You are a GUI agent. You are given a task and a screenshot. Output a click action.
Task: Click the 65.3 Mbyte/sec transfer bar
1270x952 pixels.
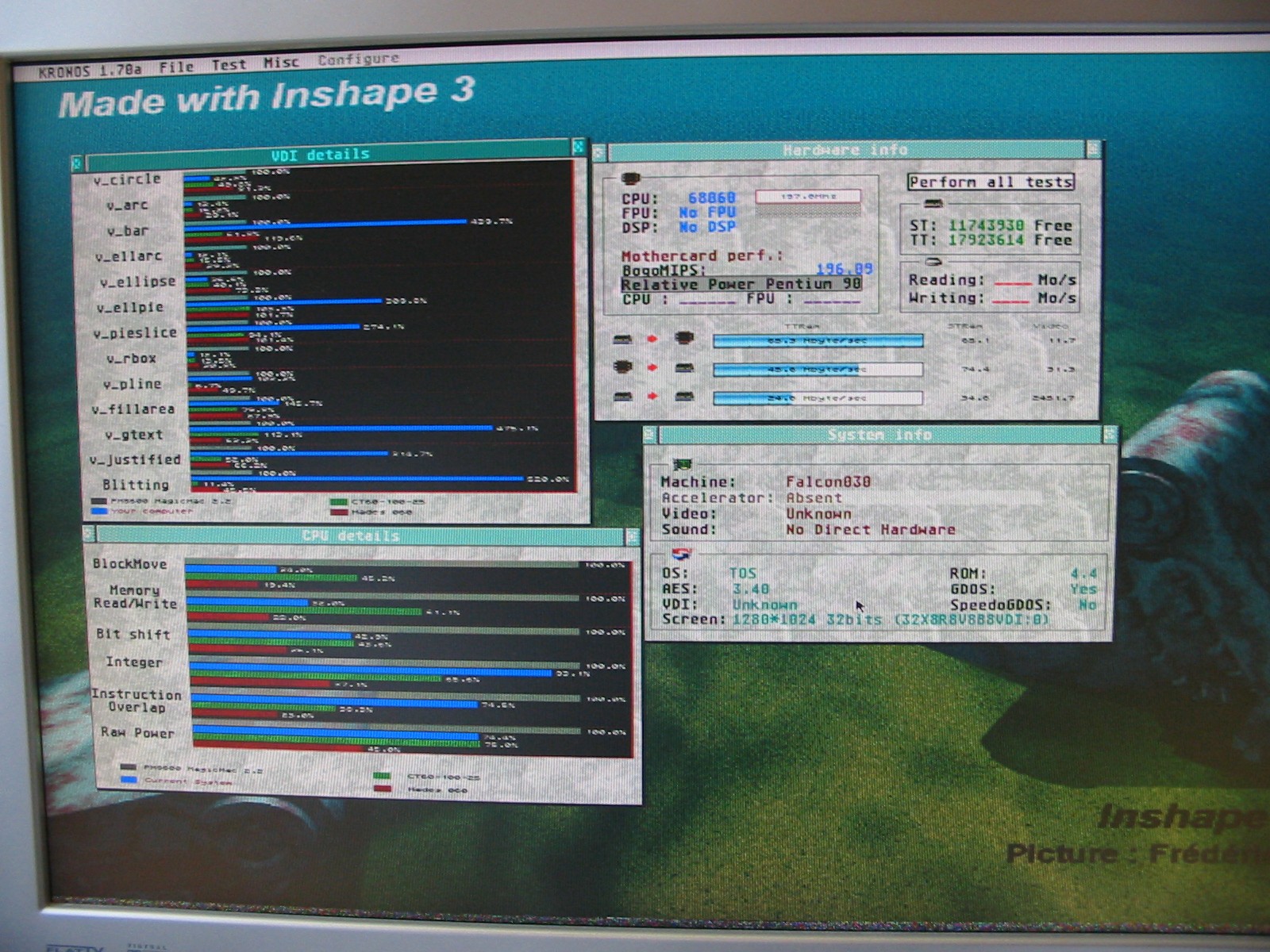coord(817,341)
